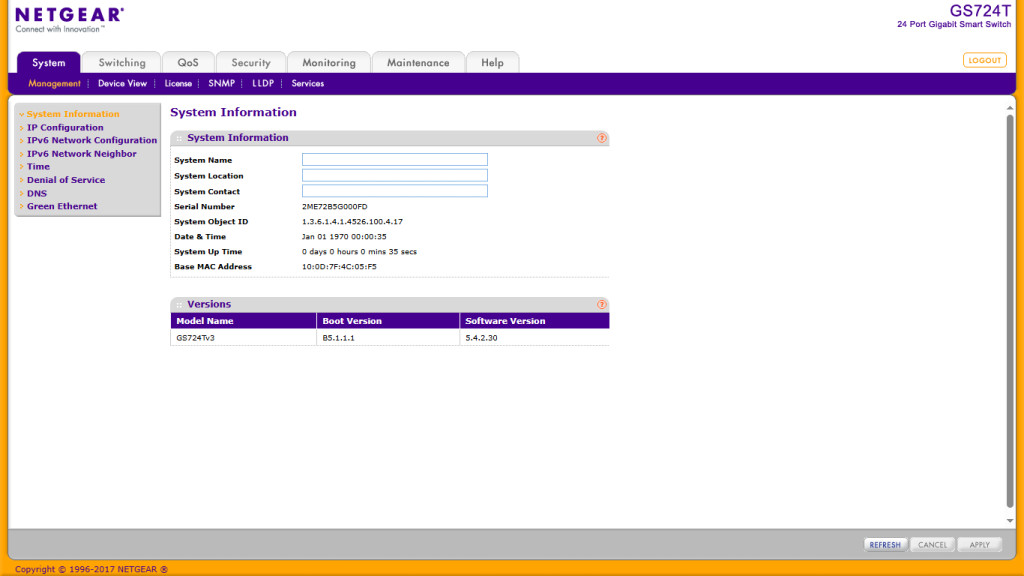Expand IP Configuration in sidebar
Image resolution: width=1024 pixels, height=576 pixels.
tap(64, 128)
